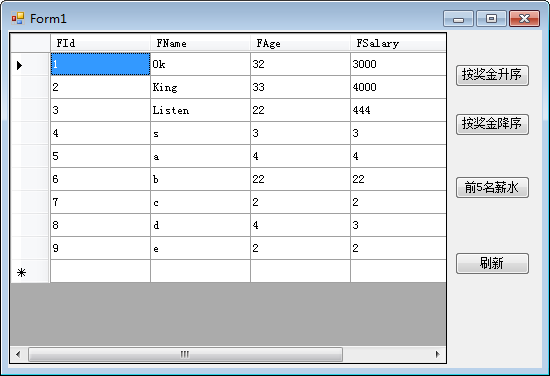Select the name cell 'Ok'
Image resolution: width=550 pixels, height=376 pixels.
pos(201,64)
